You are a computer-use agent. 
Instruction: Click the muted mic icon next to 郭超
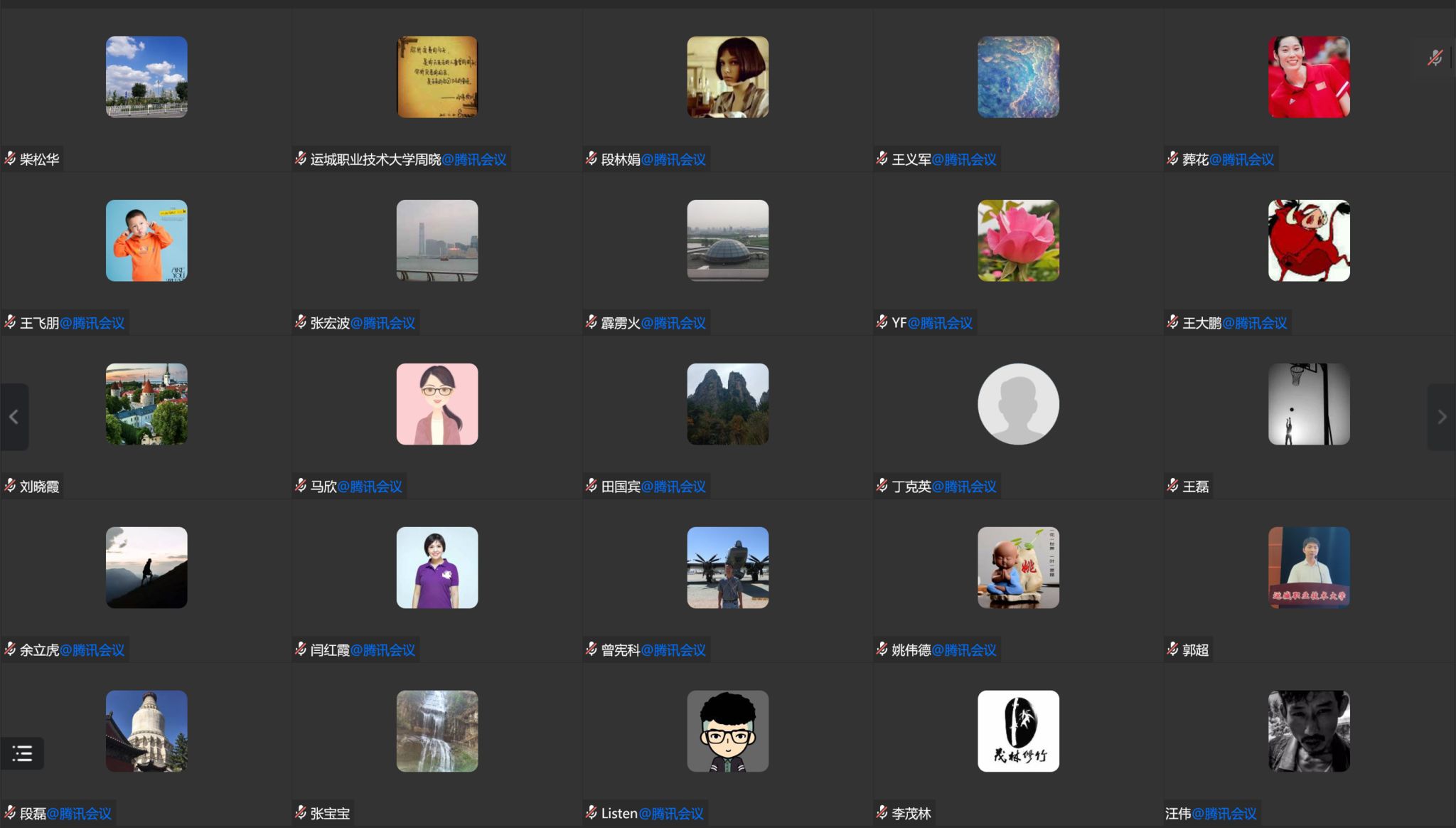(1172, 649)
